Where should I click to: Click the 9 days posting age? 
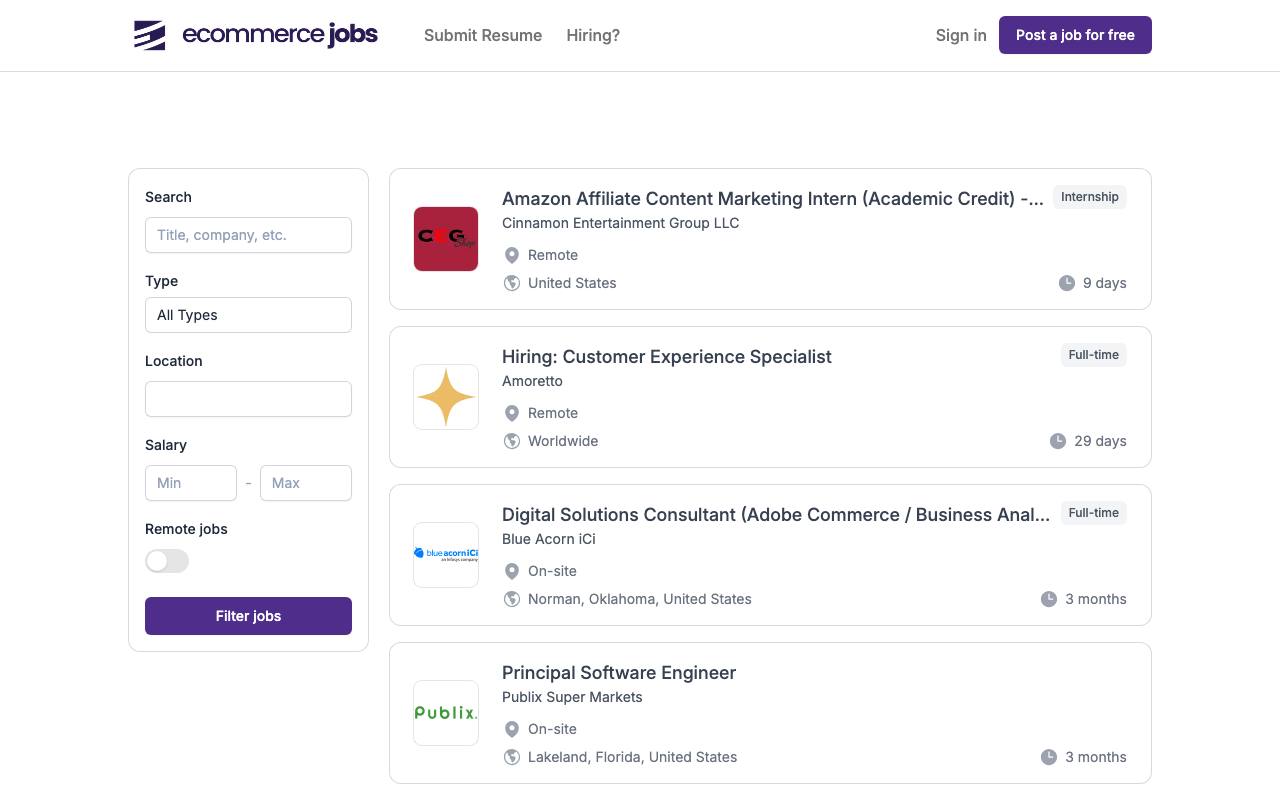coord(1105,283)
